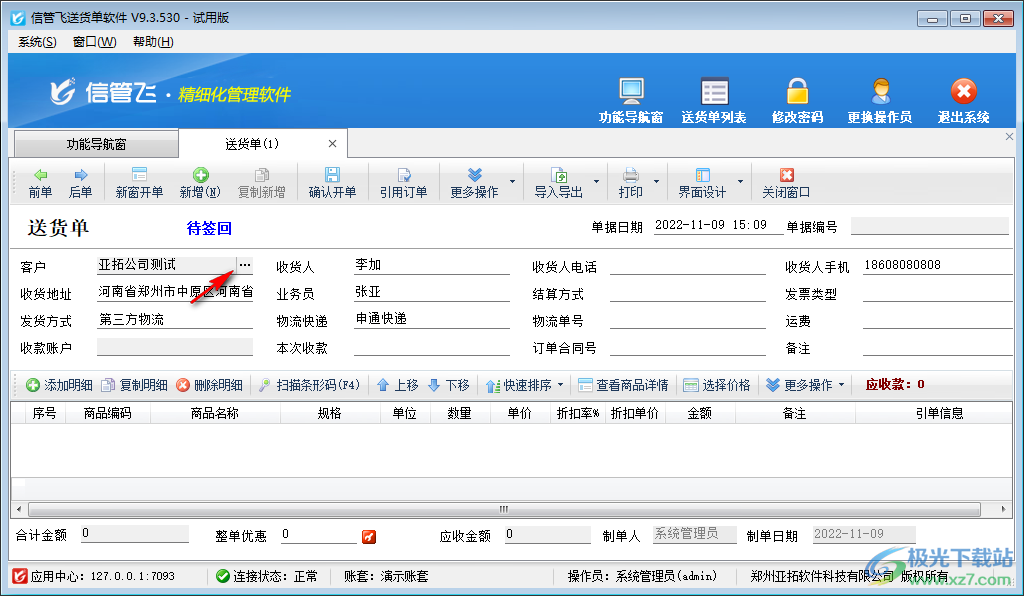Click the scrollbar right arrow
This screenshot has height=596, width=1024.
click(1003, 509)
